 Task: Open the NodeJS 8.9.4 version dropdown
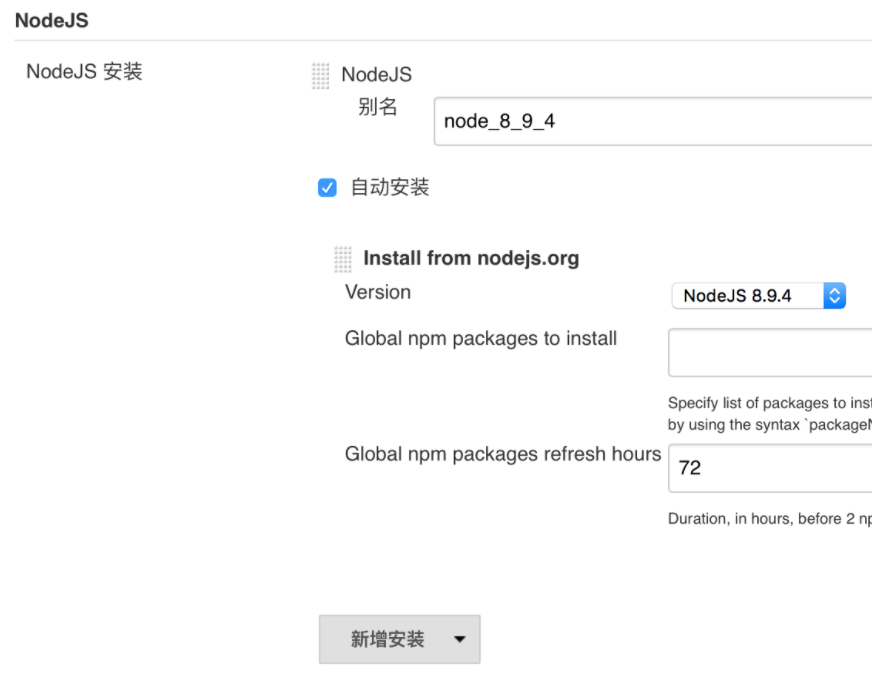click(759, 296)
